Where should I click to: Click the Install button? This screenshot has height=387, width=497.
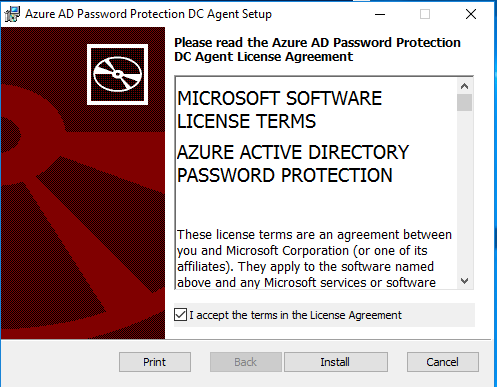point(336,362)
